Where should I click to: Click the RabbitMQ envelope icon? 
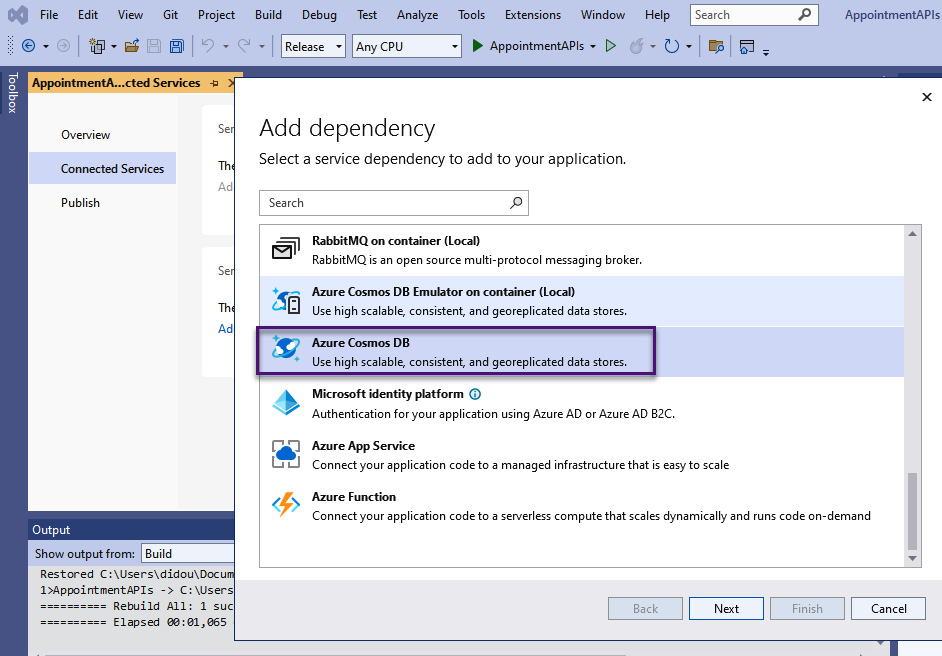pyautogui.click(x=286, y=249)
